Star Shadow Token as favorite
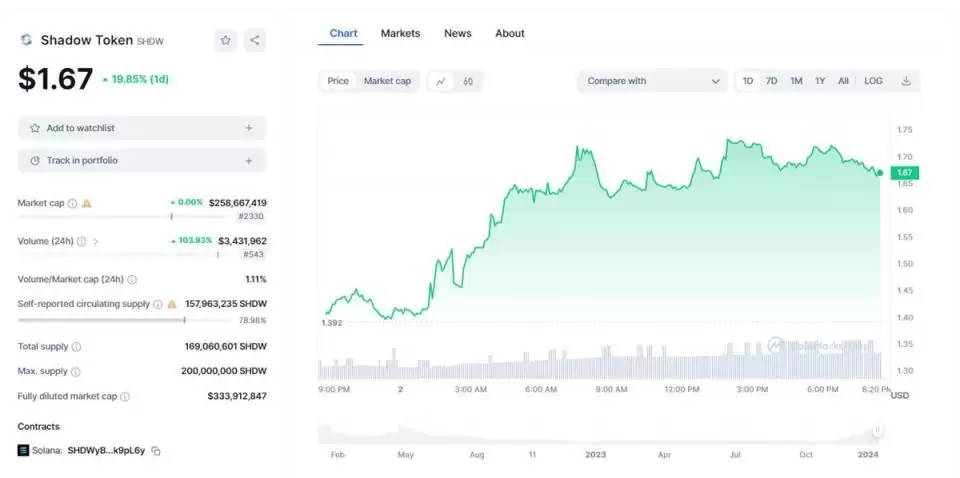This screenshot has height=478, width=960. tap(226, 40)
